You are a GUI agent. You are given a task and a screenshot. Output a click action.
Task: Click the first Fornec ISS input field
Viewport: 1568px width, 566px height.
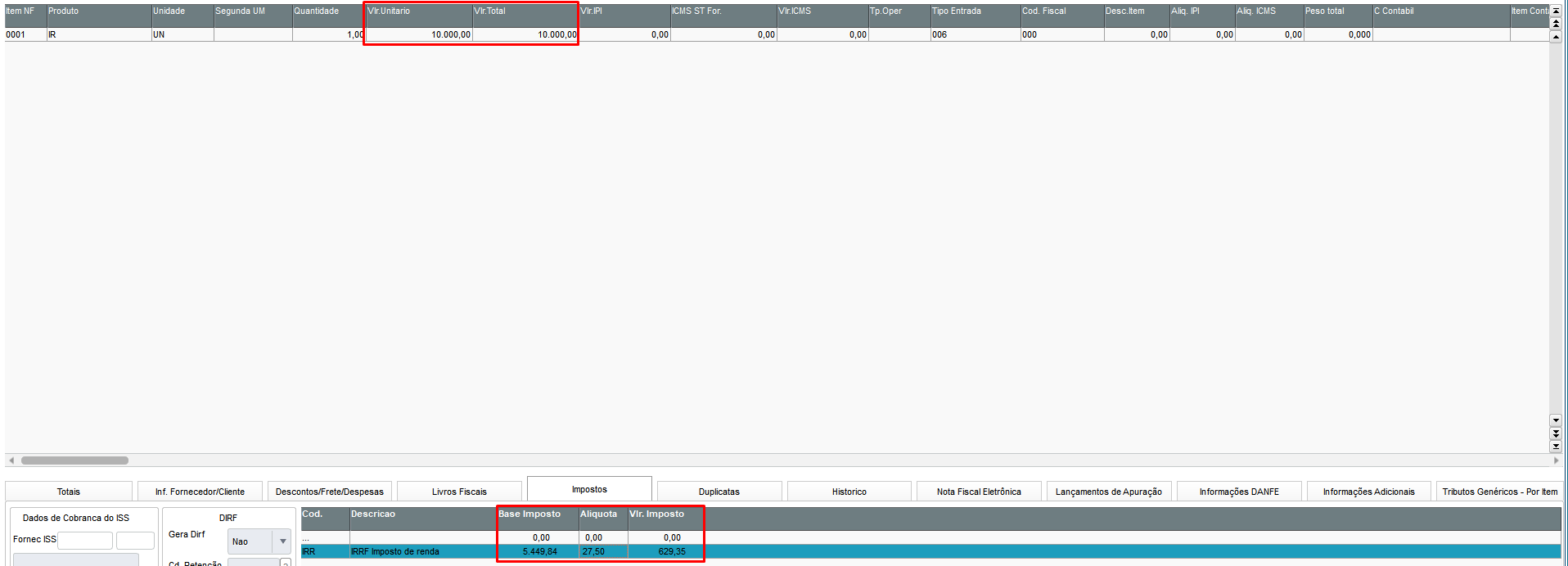tap(85, 540)
